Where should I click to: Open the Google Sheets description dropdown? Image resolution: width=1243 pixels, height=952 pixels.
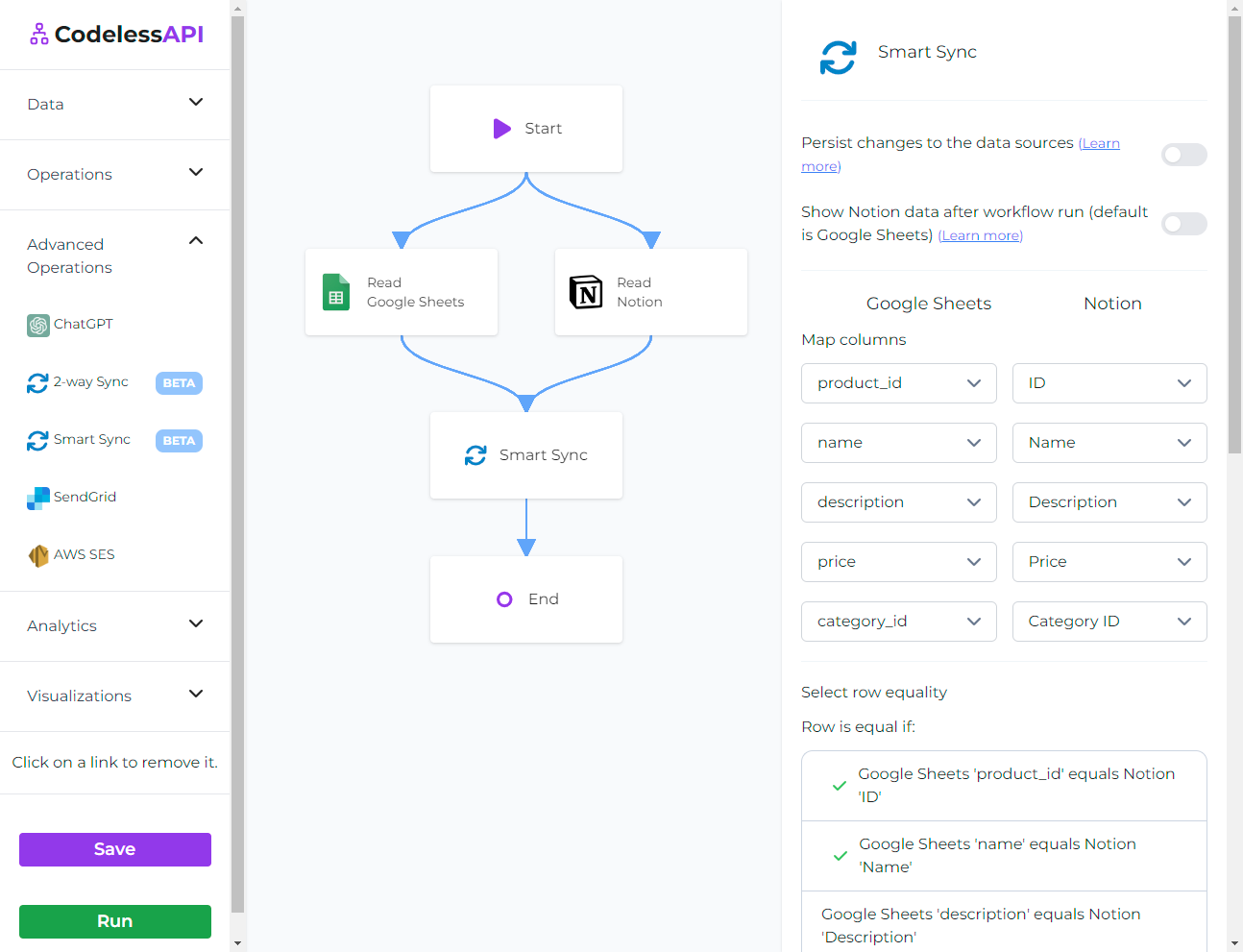(899, 502)
